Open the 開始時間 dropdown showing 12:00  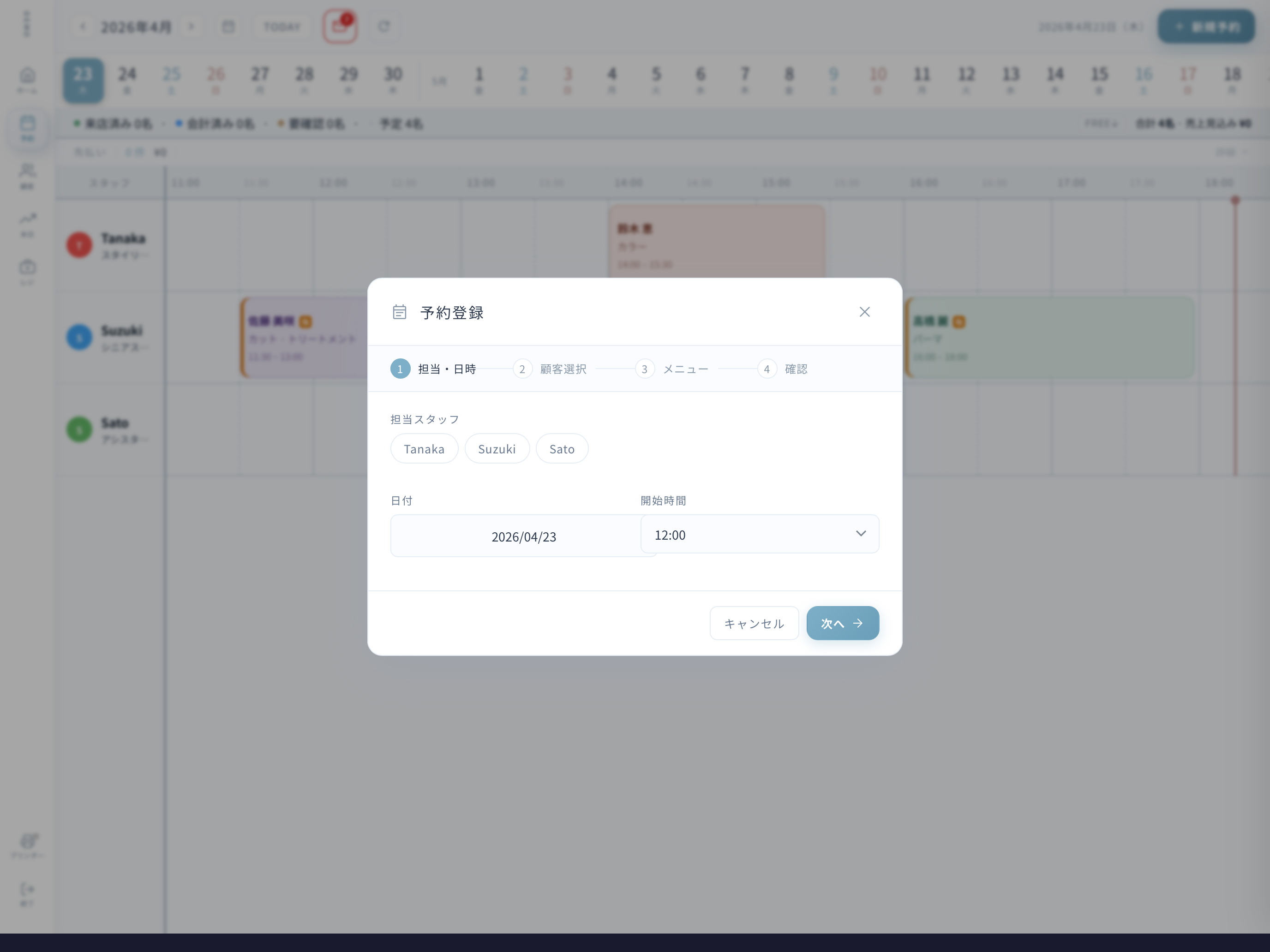click(760, 534)
